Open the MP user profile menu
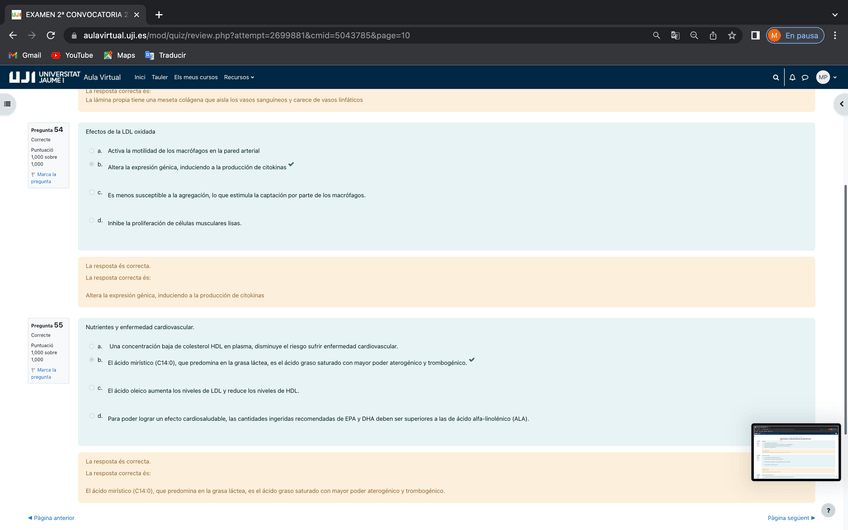 click(x=824, y=77)
